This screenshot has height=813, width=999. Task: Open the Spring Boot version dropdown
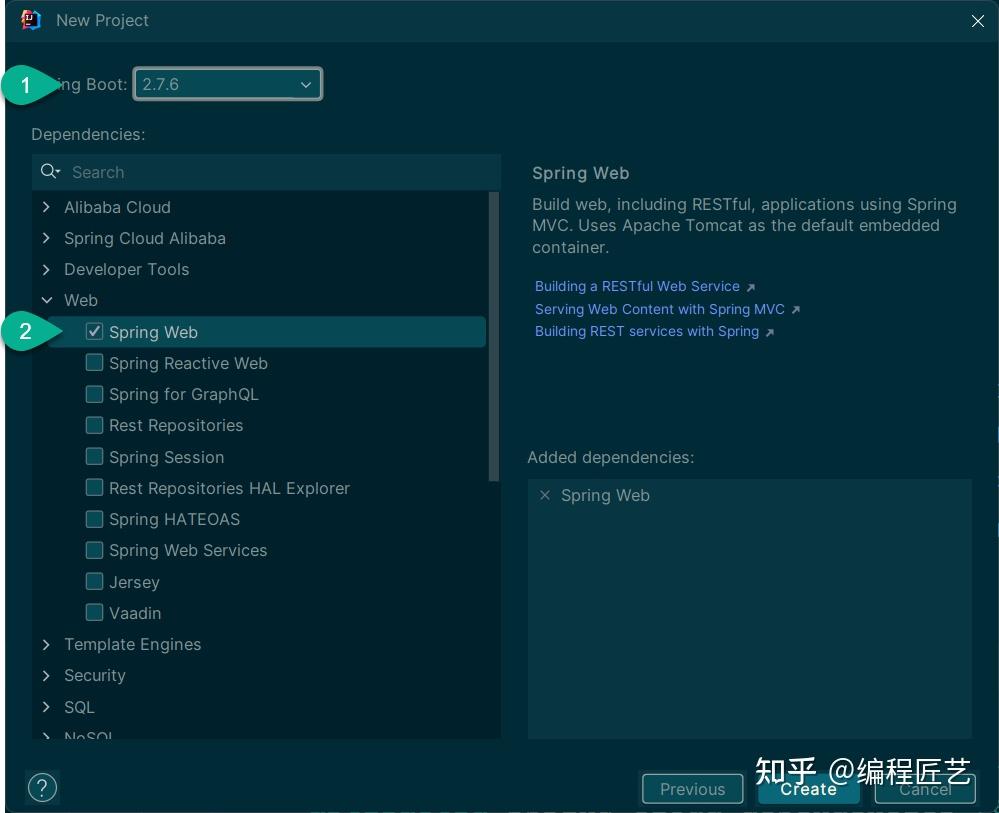click(x=306, y=85)
